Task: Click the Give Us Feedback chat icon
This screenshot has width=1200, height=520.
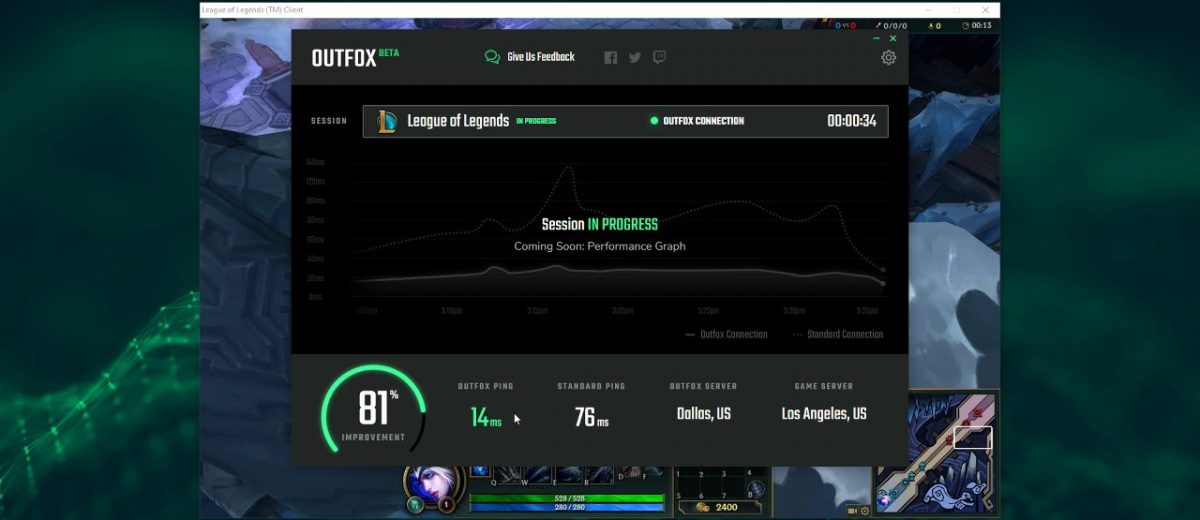Action: (x=492, y=57)
